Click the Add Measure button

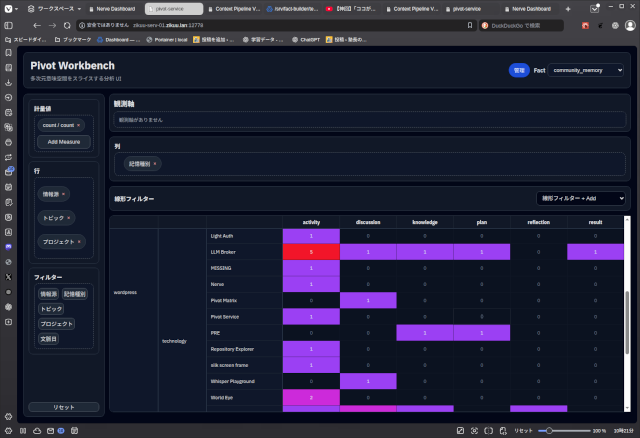click(64, 142)
